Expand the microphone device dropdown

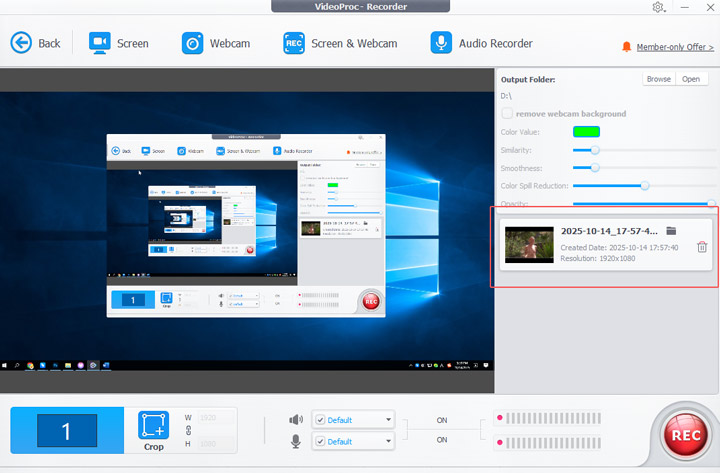pos(388,441)
